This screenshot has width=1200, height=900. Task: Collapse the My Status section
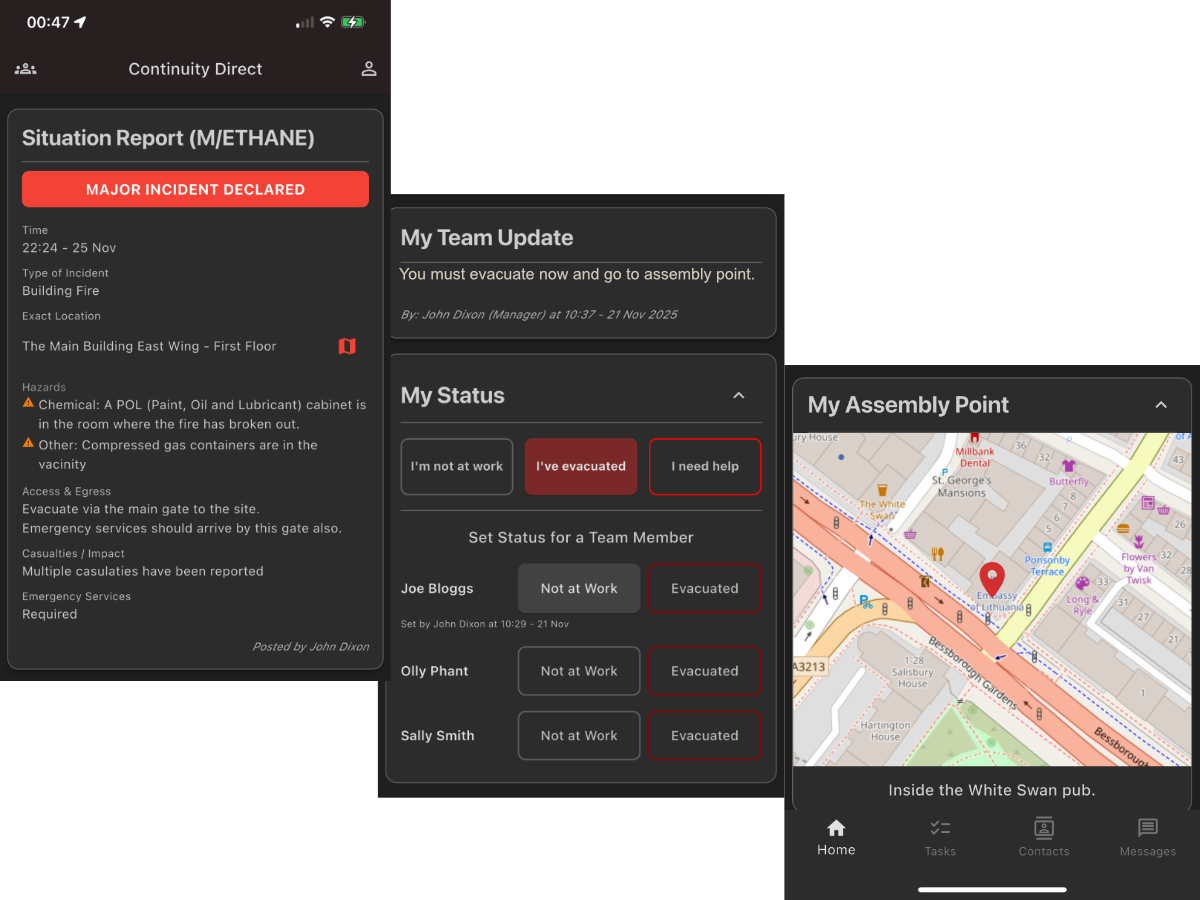click(738, 395)
